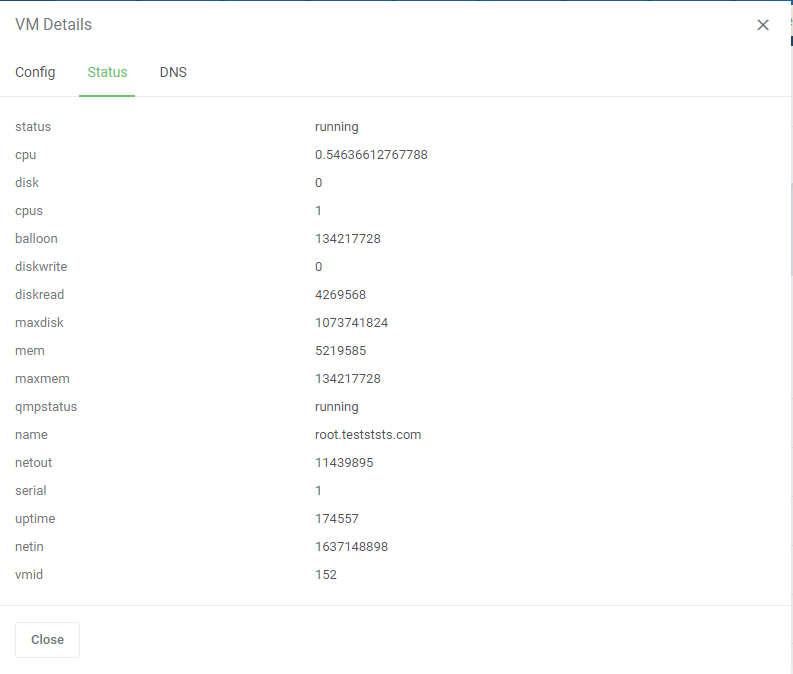Select the balloon value 134217728
Viewport: 793px width, 674px height.
(347, 239)
